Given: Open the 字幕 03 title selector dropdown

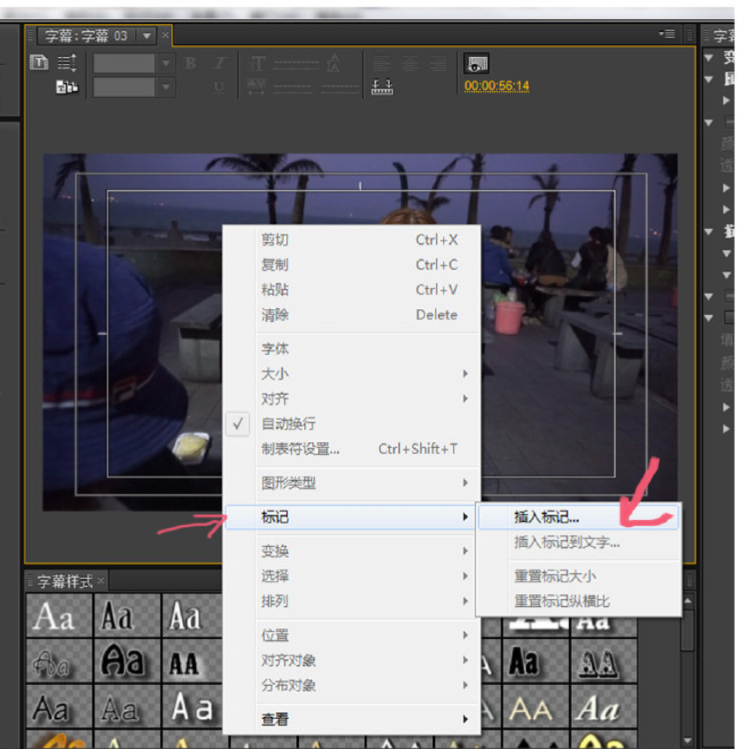Looking at the screenshot, I should [x=147, y=35].
